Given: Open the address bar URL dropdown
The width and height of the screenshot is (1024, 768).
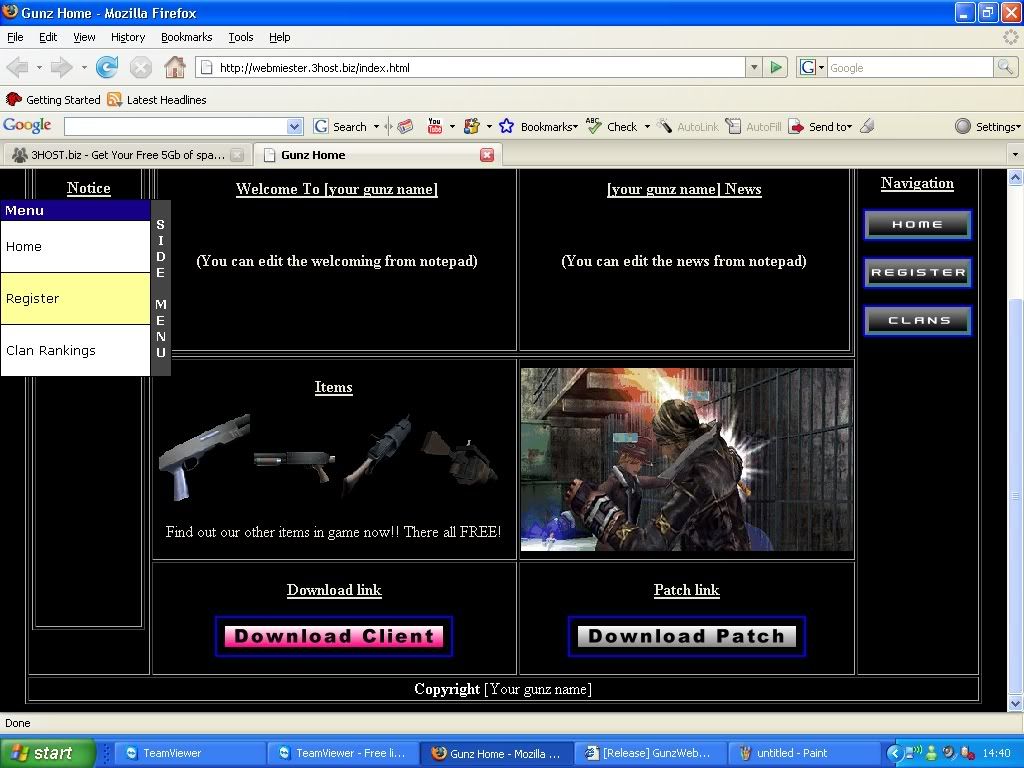Looking at the screenshot, I should pyautogui.click(x=754, y=68).
